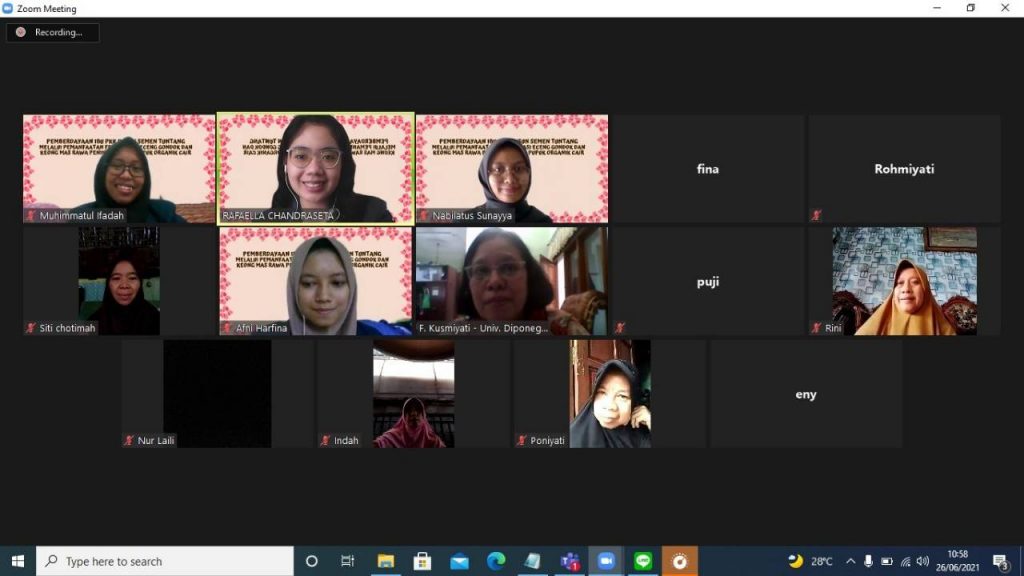The height and width of the screenshot is (576, 1024).
Task: Click the muted mic icon beside Rohmiyati
Action: point(817,215)
